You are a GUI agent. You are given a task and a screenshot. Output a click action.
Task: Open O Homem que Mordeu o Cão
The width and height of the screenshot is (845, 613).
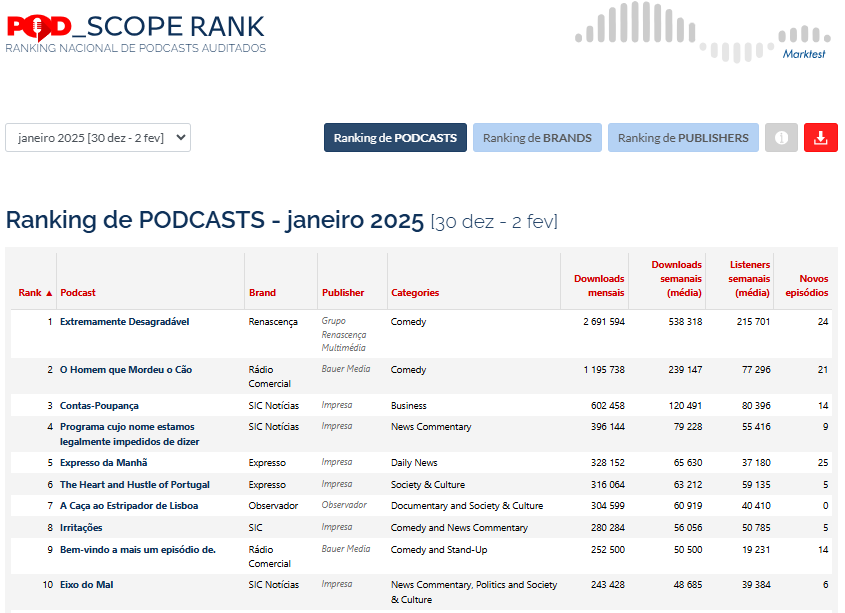[x=125, y=370]
